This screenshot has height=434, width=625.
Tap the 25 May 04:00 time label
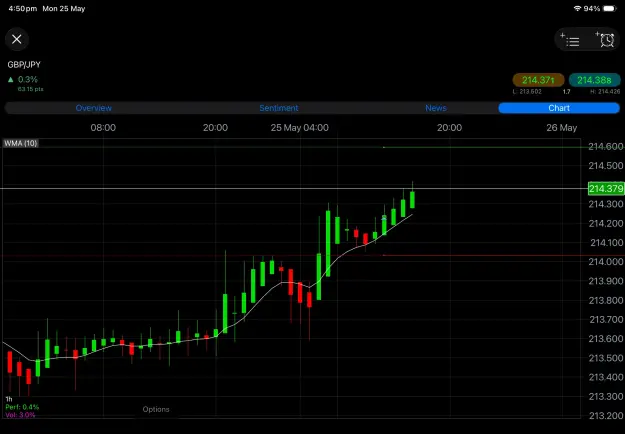point(300,128)
